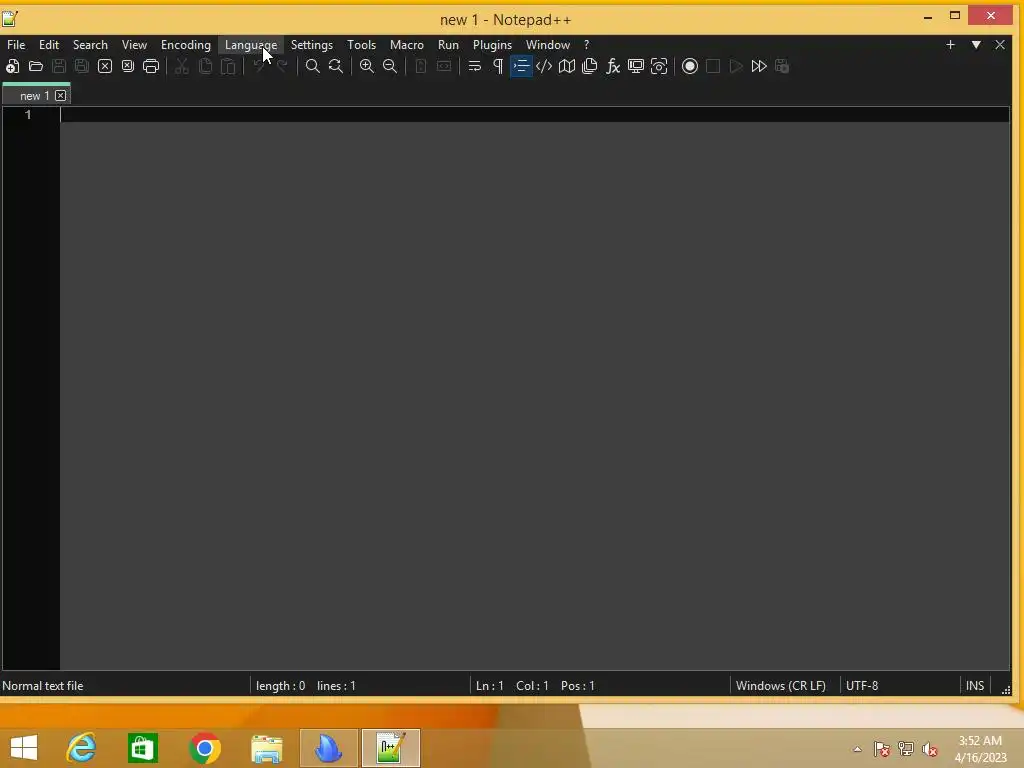Click the Close file toolbar icon
This screenshot has height=768, width=1024.
pos(104,66)
